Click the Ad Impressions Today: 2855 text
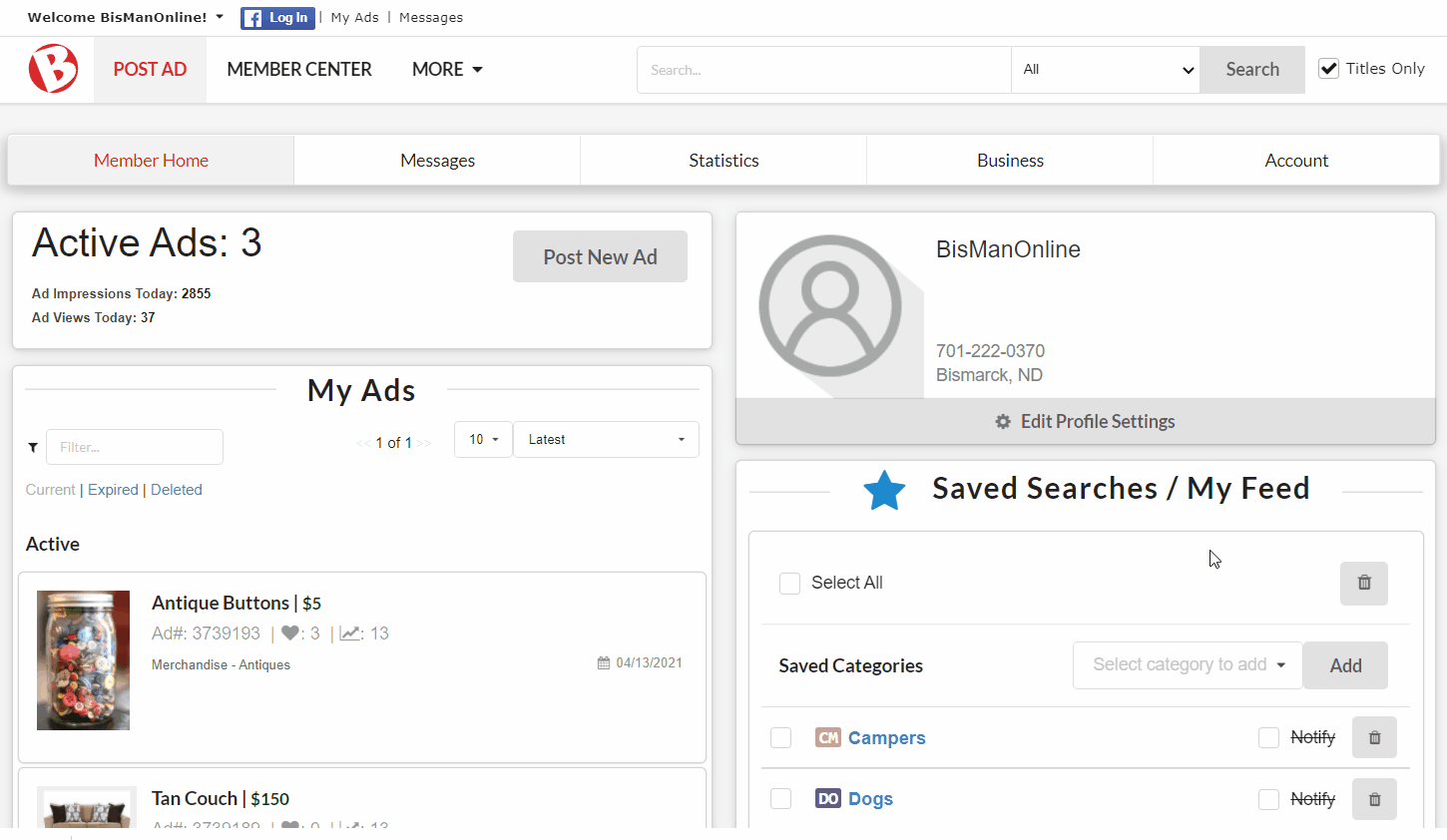 pos(121,293)
